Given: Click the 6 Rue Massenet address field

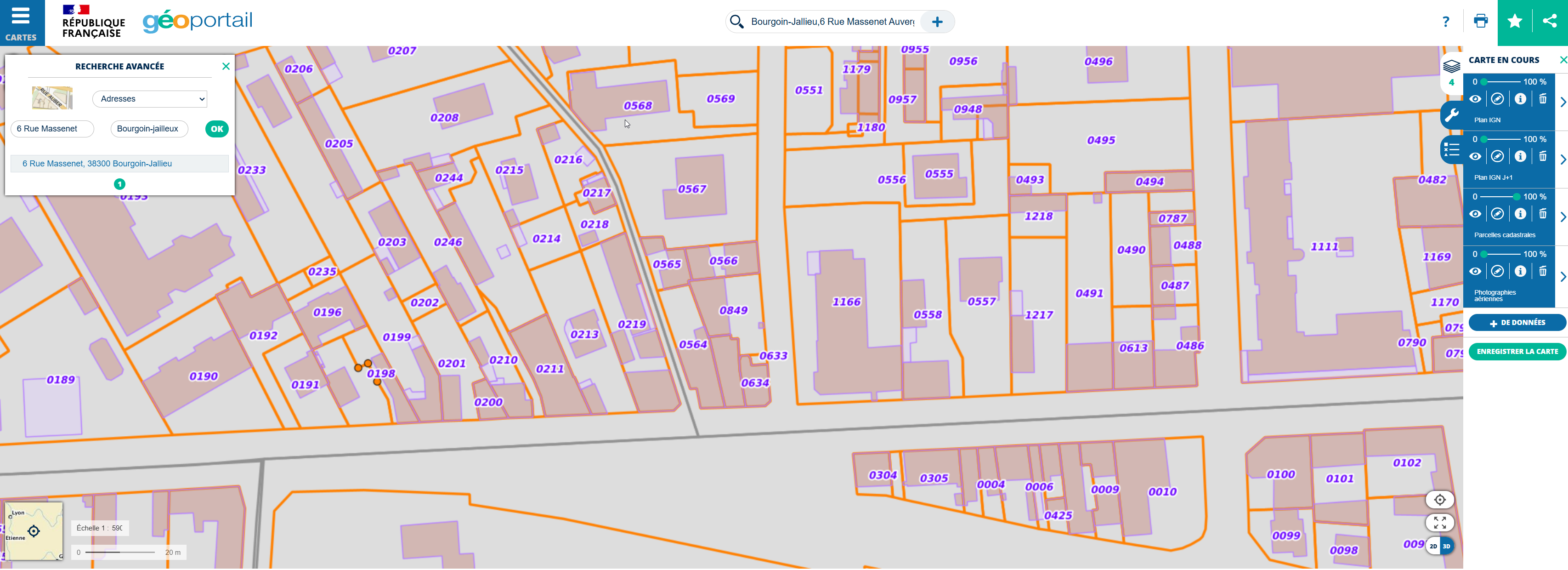Looking at the screenshot, I should [x=52, y=129].
